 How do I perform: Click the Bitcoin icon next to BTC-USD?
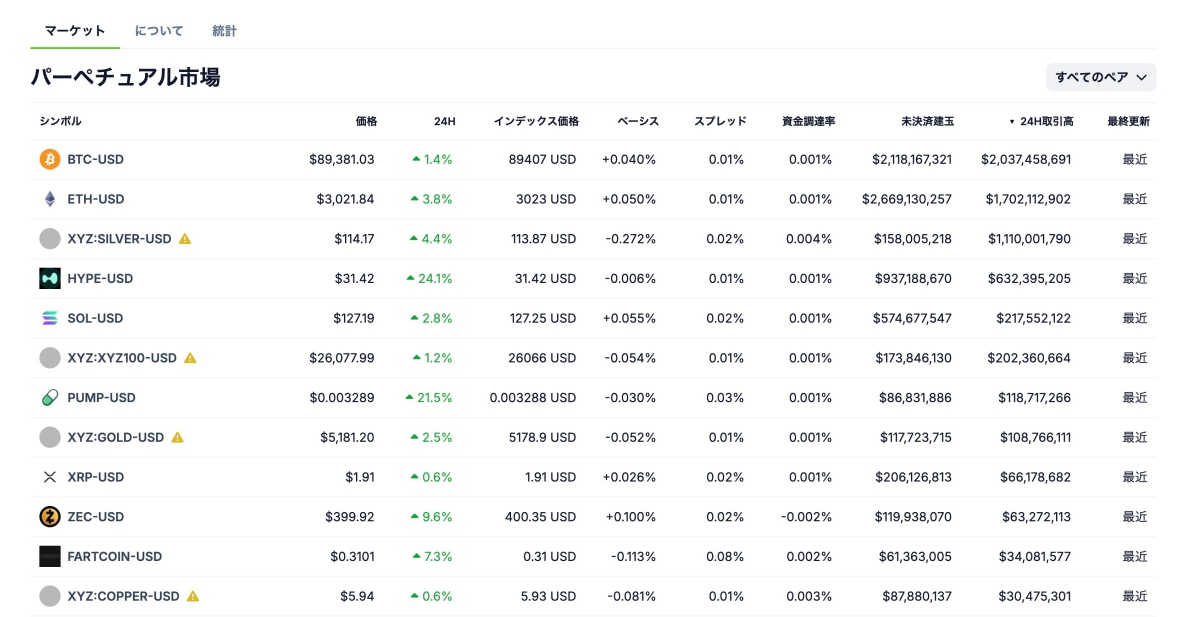[49, 159]
